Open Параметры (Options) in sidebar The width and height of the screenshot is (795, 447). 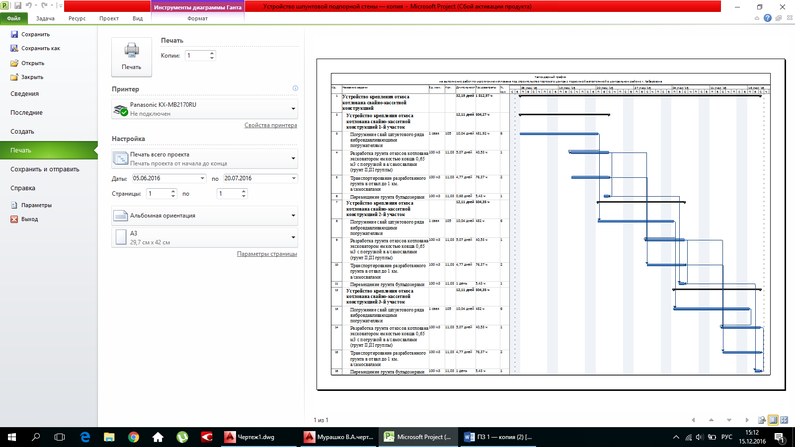36,205
